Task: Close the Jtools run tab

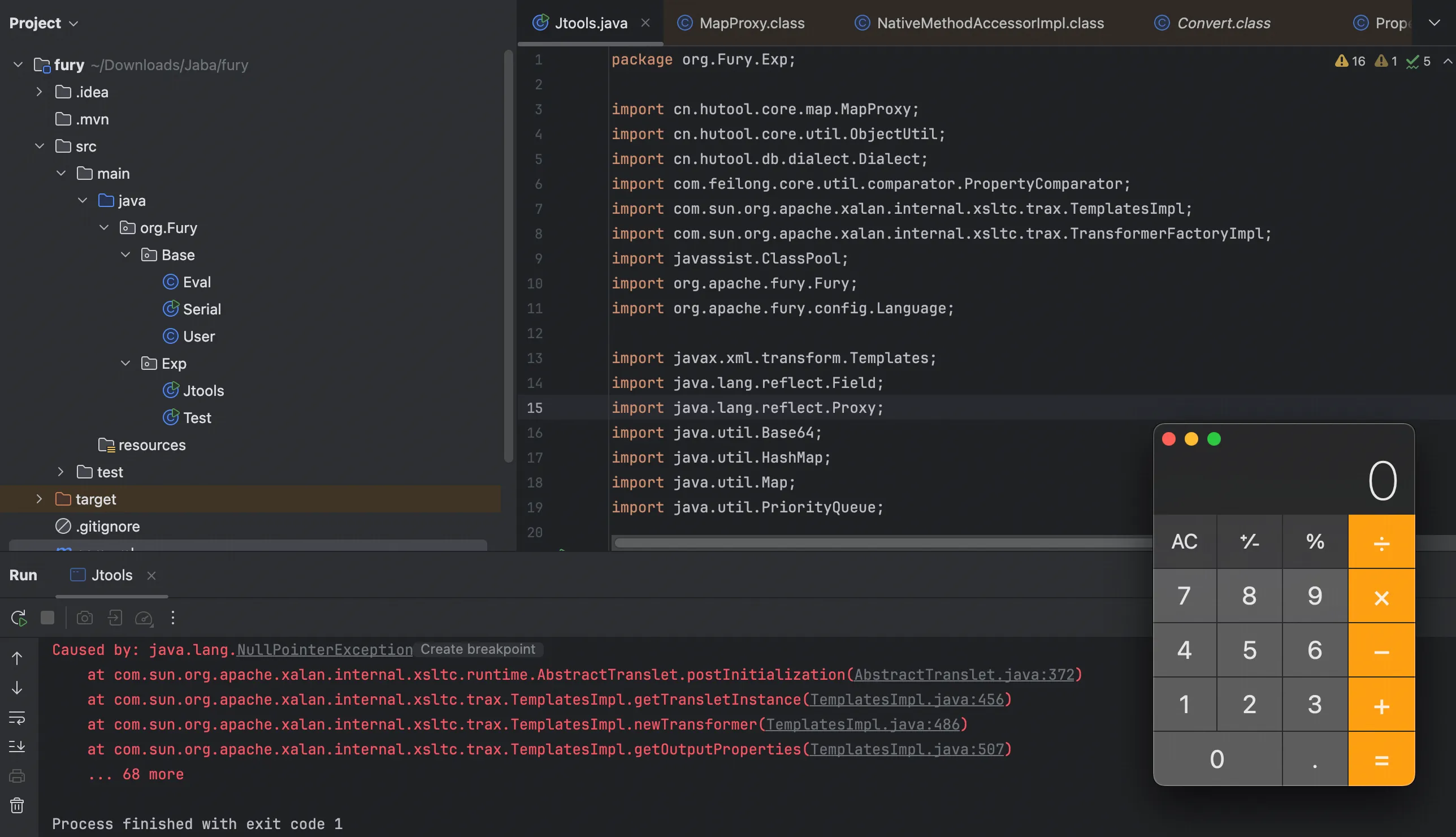Action: click(x=151, y=576)
